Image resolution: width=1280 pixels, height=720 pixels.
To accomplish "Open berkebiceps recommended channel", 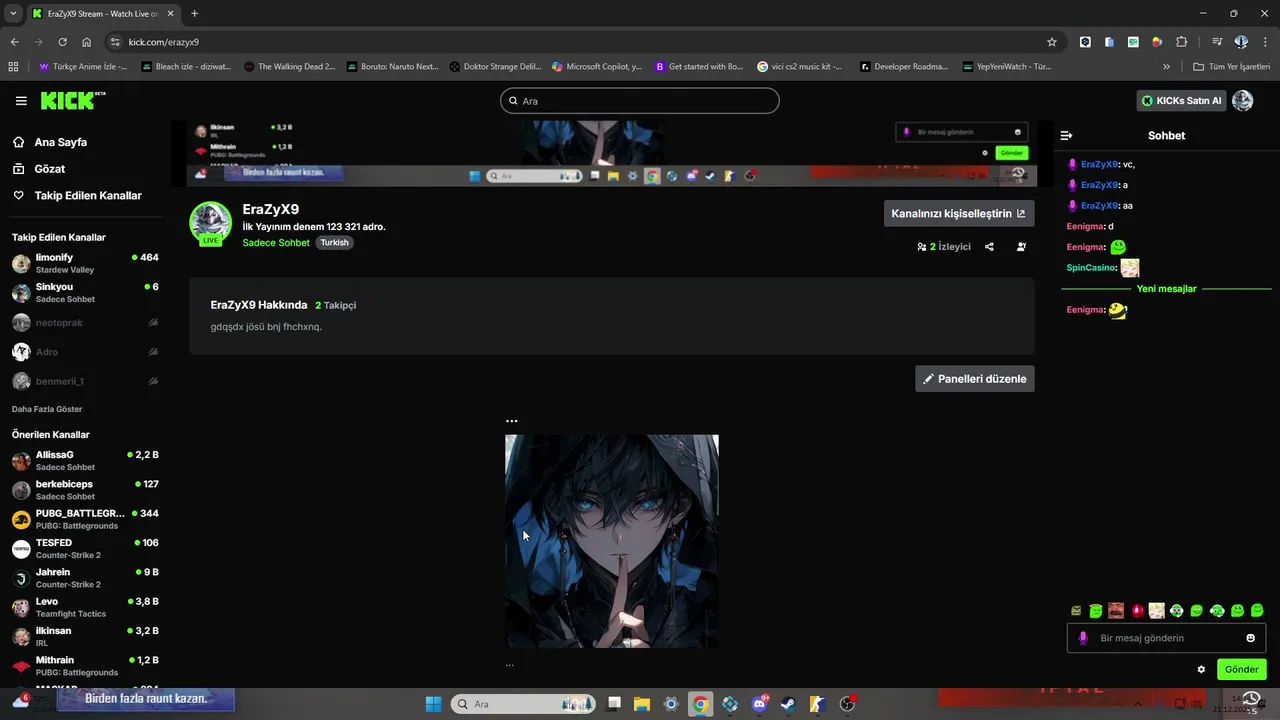I will 85,490.
